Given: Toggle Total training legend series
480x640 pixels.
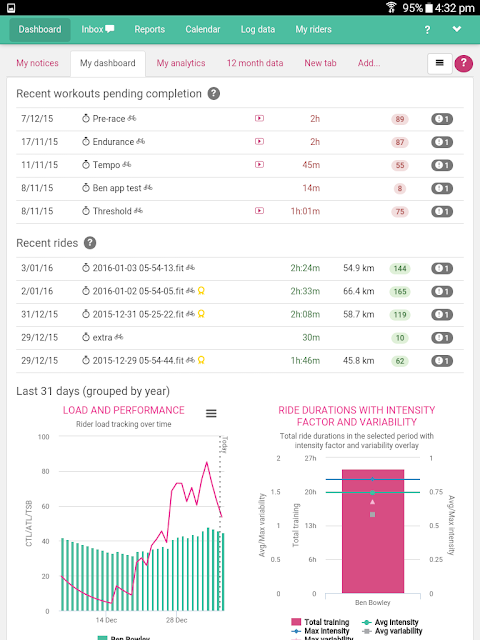Looking at the screenshot, I should [320, 622].
